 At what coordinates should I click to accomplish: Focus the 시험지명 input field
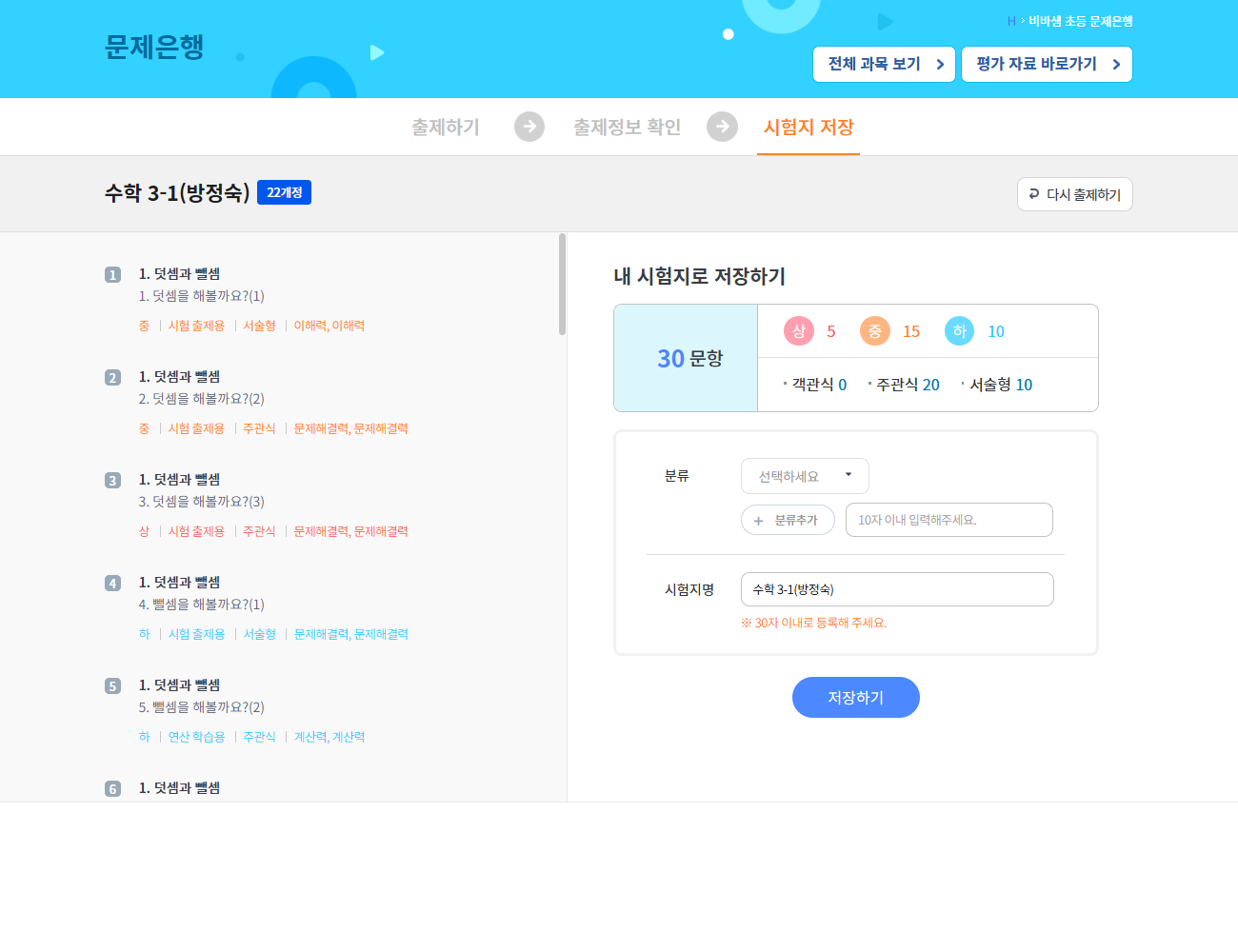click(897, 589)
